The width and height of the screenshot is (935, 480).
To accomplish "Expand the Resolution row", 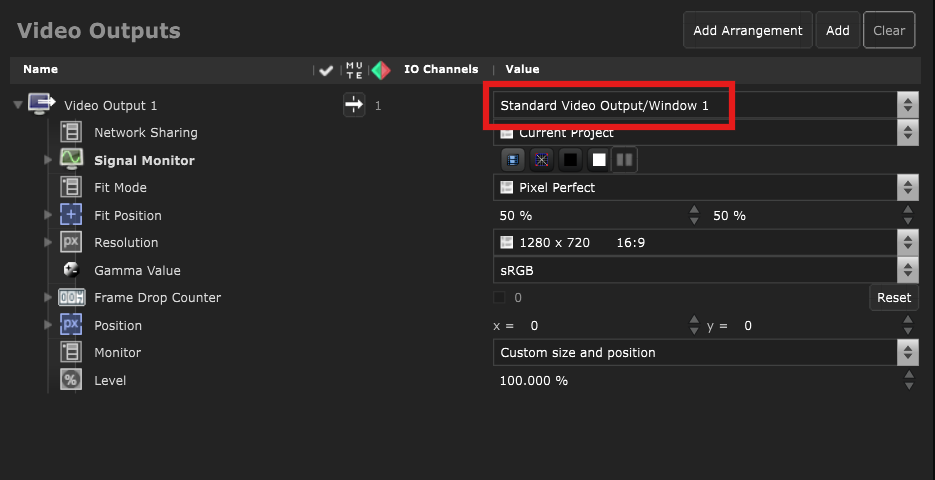I will 48,243.
